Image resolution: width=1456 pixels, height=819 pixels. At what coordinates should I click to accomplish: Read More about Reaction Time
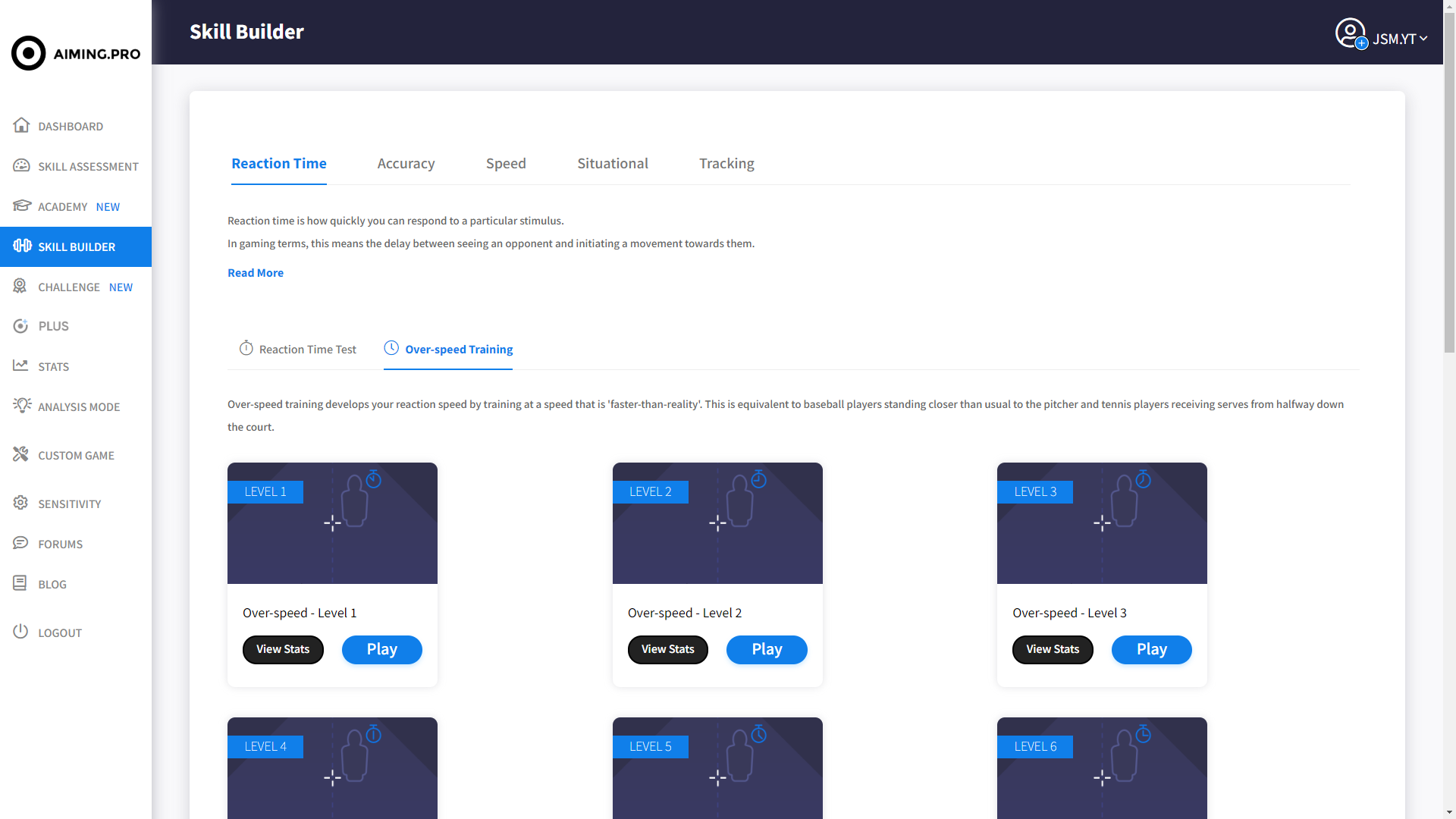coord(255,272)
